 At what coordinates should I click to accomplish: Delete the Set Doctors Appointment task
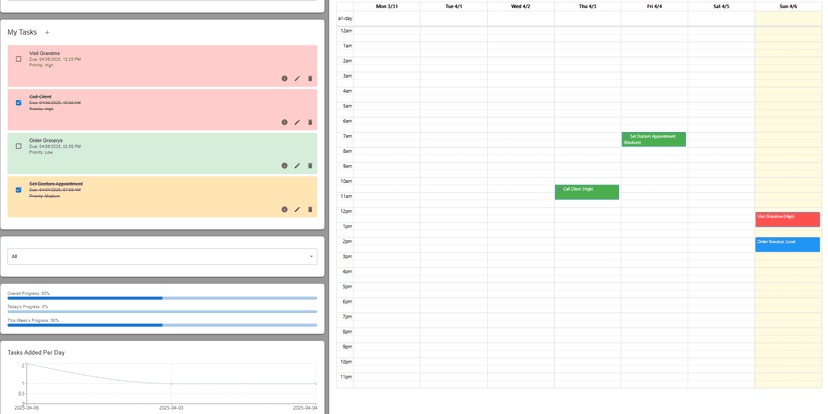click(310, 209)
